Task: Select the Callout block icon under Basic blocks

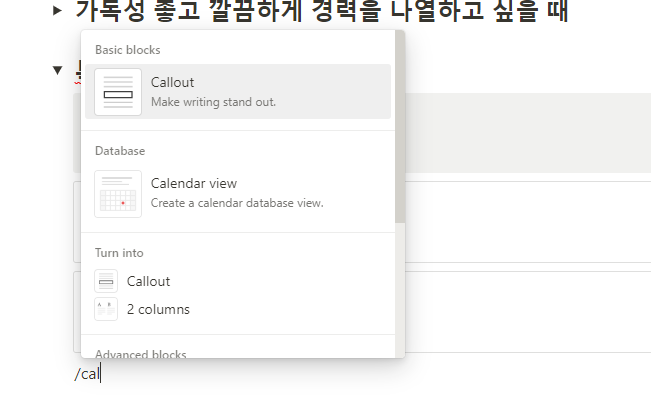Action: tap(118, 92)
